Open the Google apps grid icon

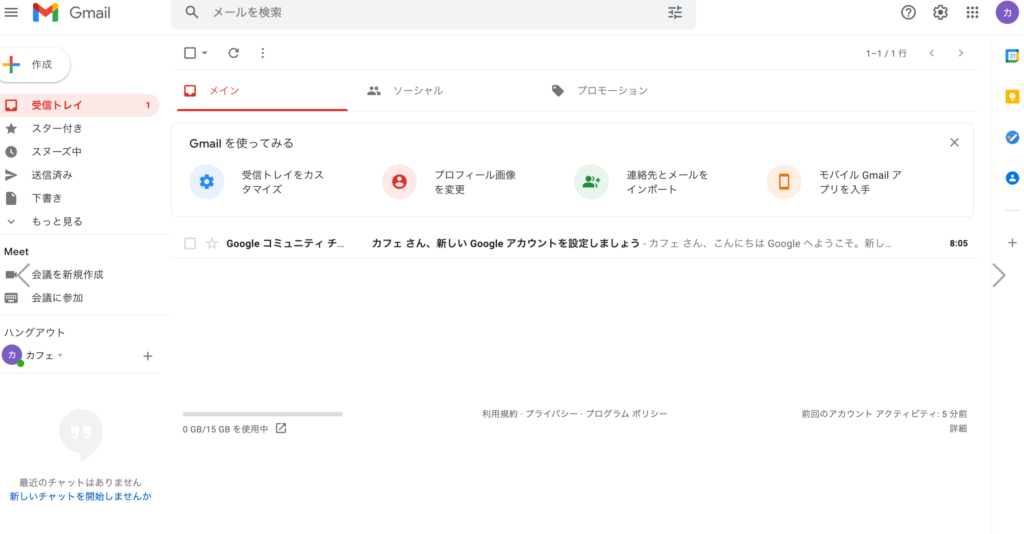[972, 13]
